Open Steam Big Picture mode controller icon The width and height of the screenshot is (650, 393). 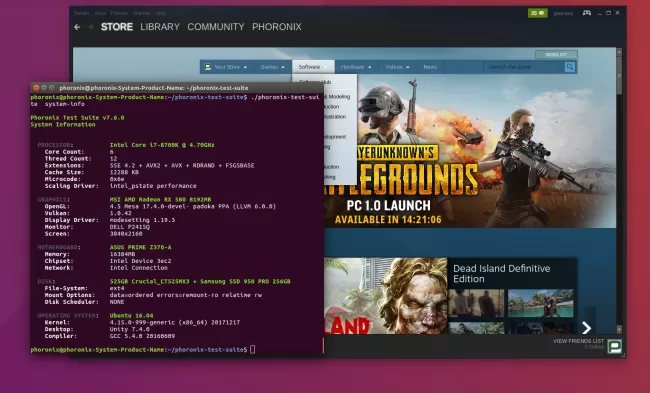tap(587, 13)
